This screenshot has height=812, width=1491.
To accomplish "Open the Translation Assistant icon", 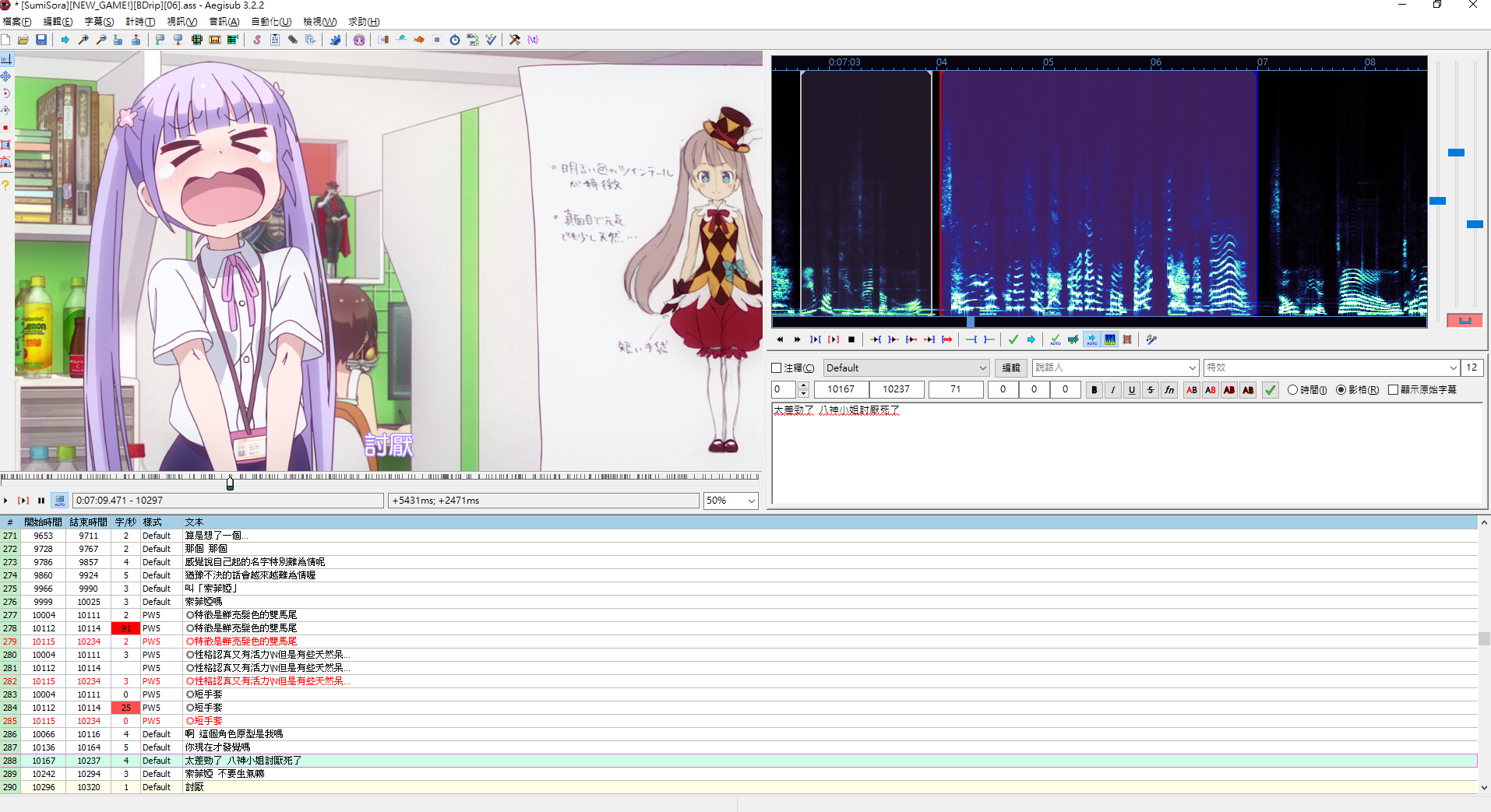I will [x=473, y=40].
